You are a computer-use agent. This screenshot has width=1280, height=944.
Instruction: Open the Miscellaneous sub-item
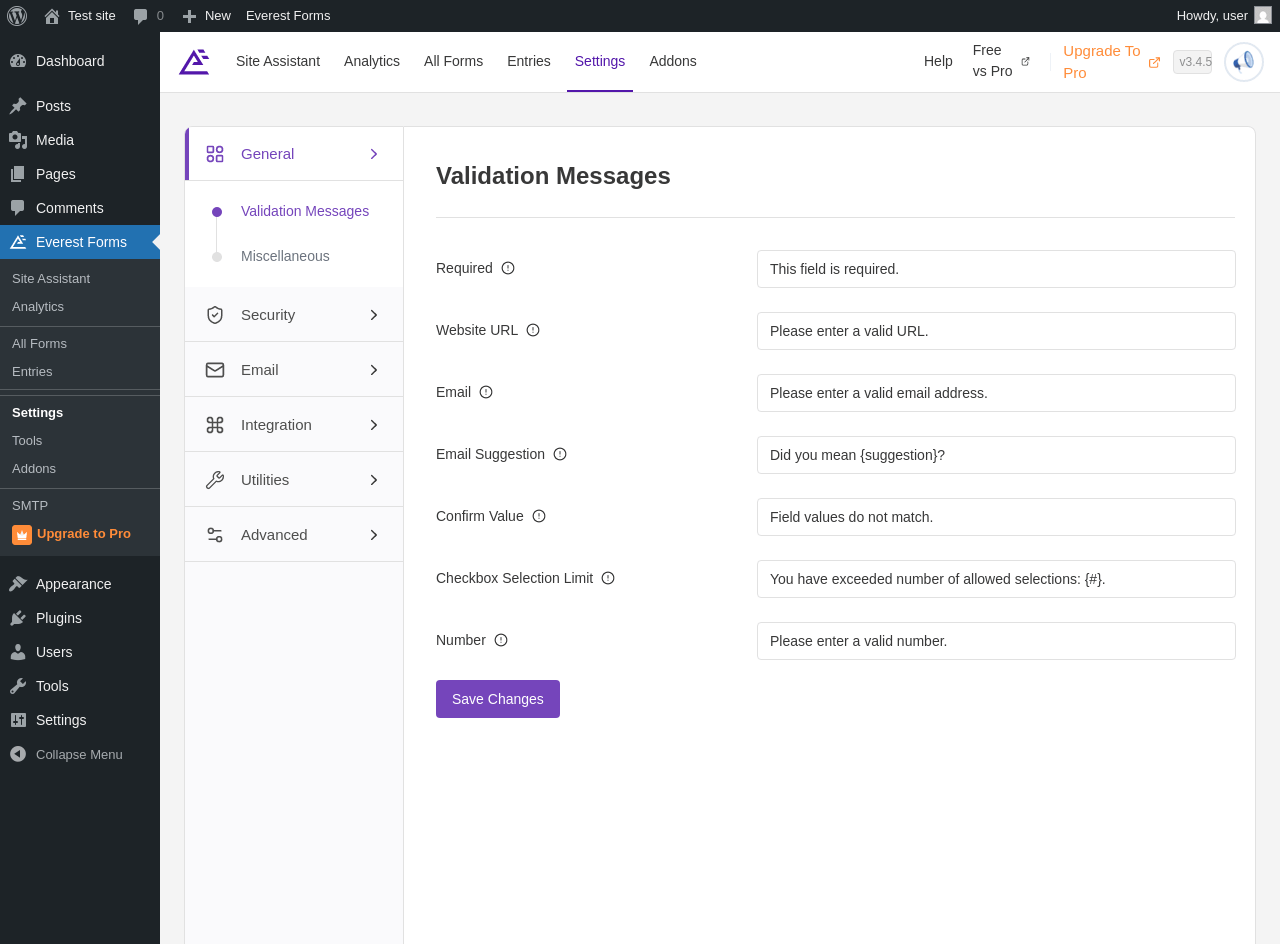click(285, 256)
